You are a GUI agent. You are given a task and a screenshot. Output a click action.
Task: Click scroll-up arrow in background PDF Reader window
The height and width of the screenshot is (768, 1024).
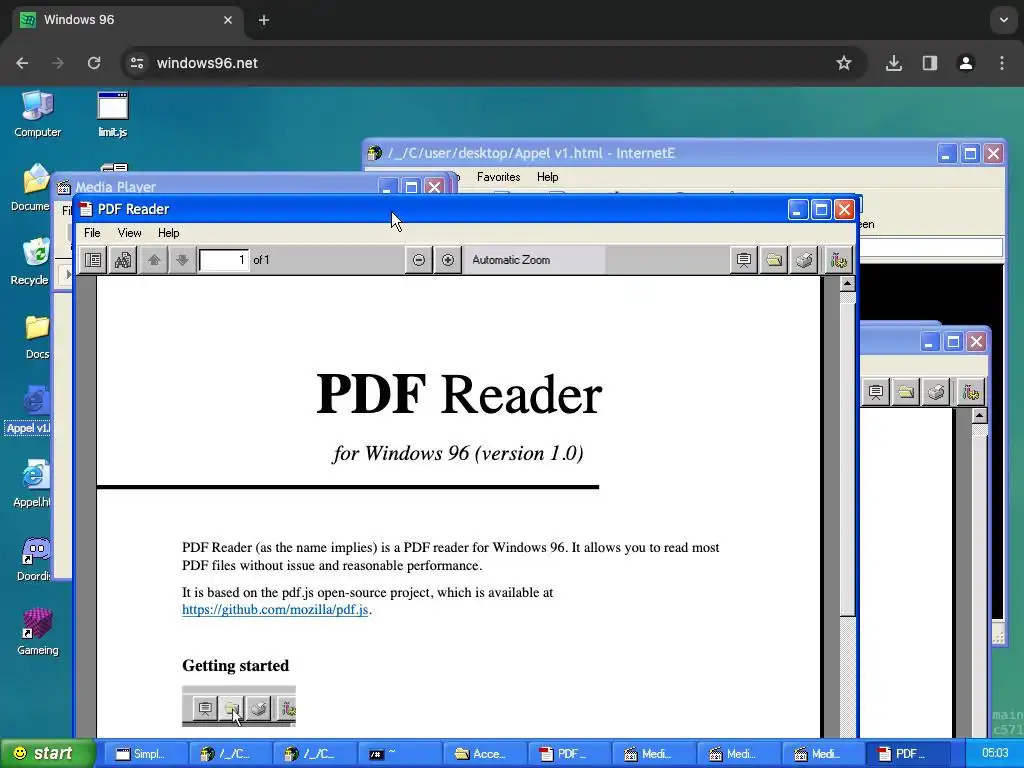coord(979,415)
